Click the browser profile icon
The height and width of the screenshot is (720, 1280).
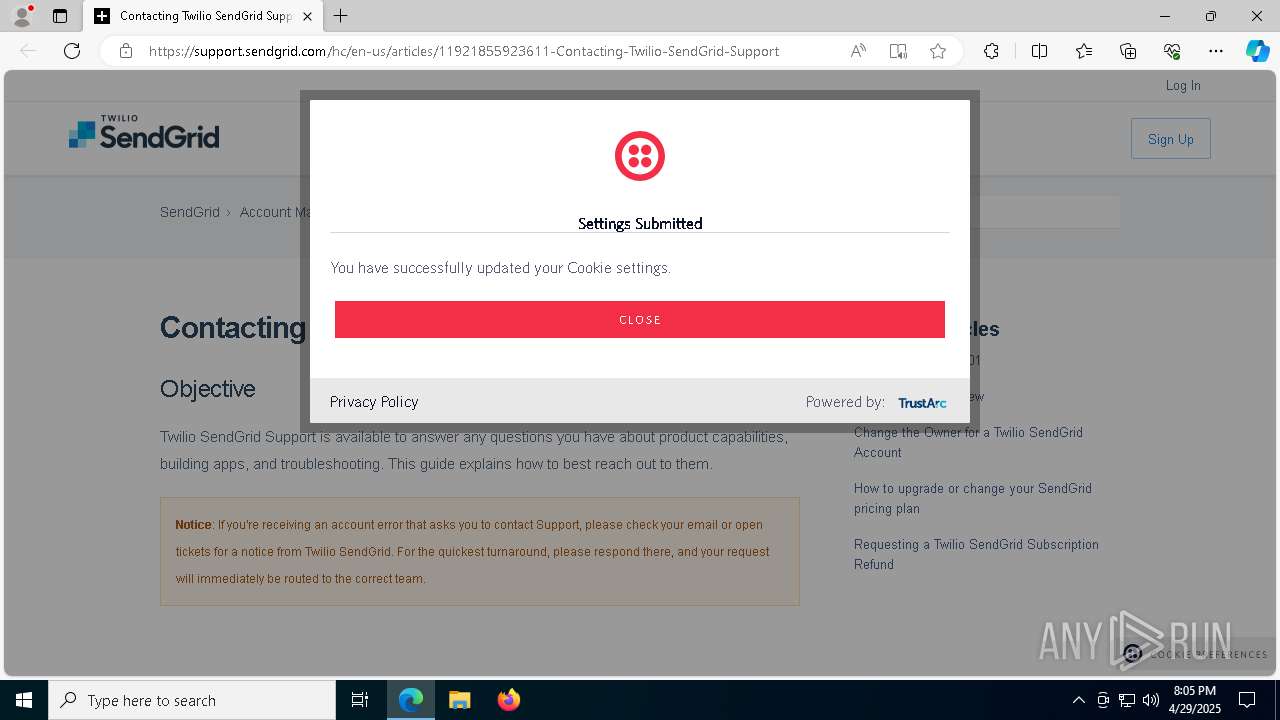pos(22,16)
